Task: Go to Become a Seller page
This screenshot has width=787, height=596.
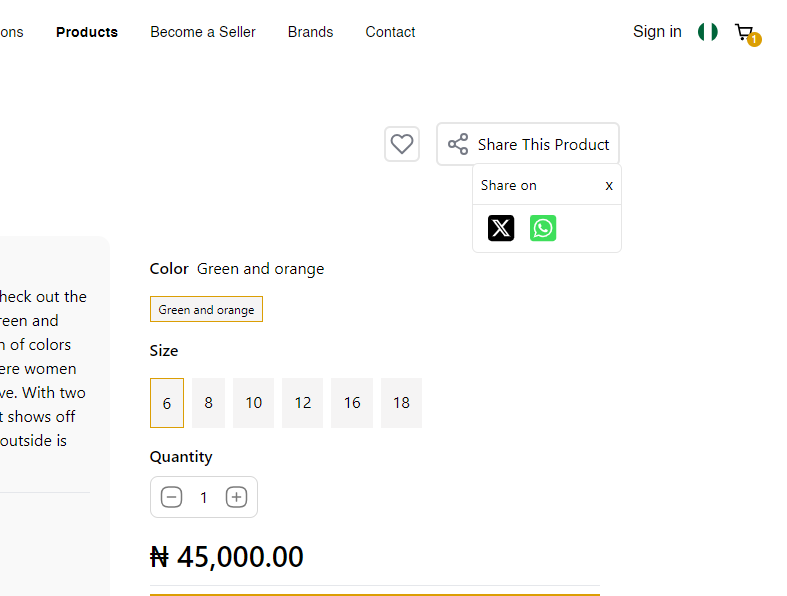Action: coord(203,32)
